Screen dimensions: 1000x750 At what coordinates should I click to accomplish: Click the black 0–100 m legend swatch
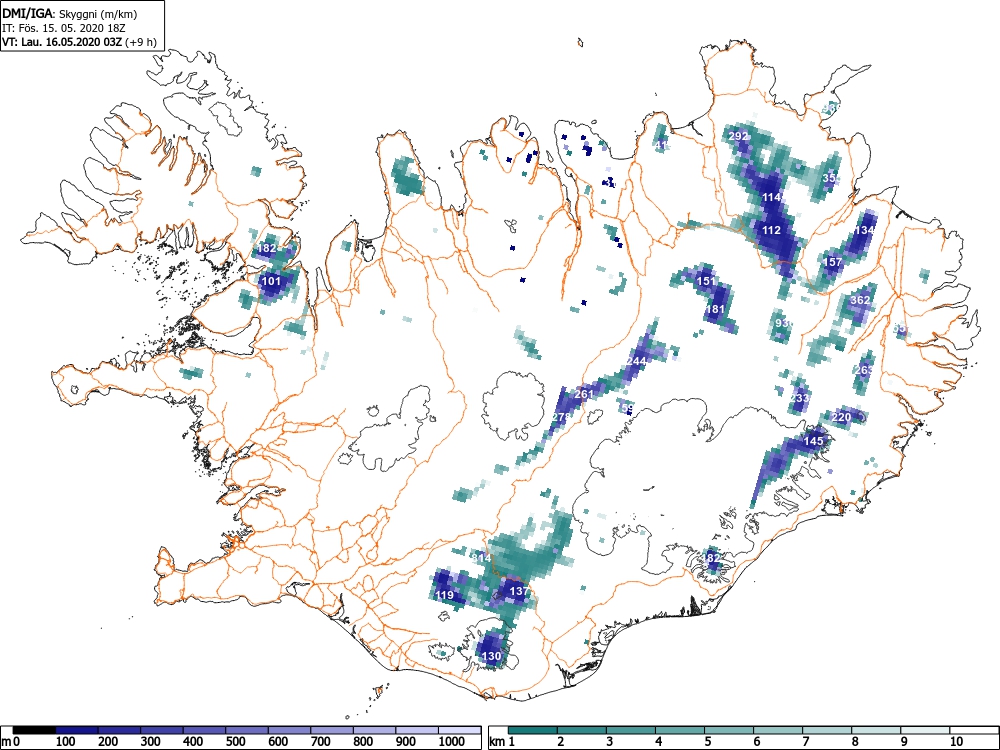tap(34, 730)
